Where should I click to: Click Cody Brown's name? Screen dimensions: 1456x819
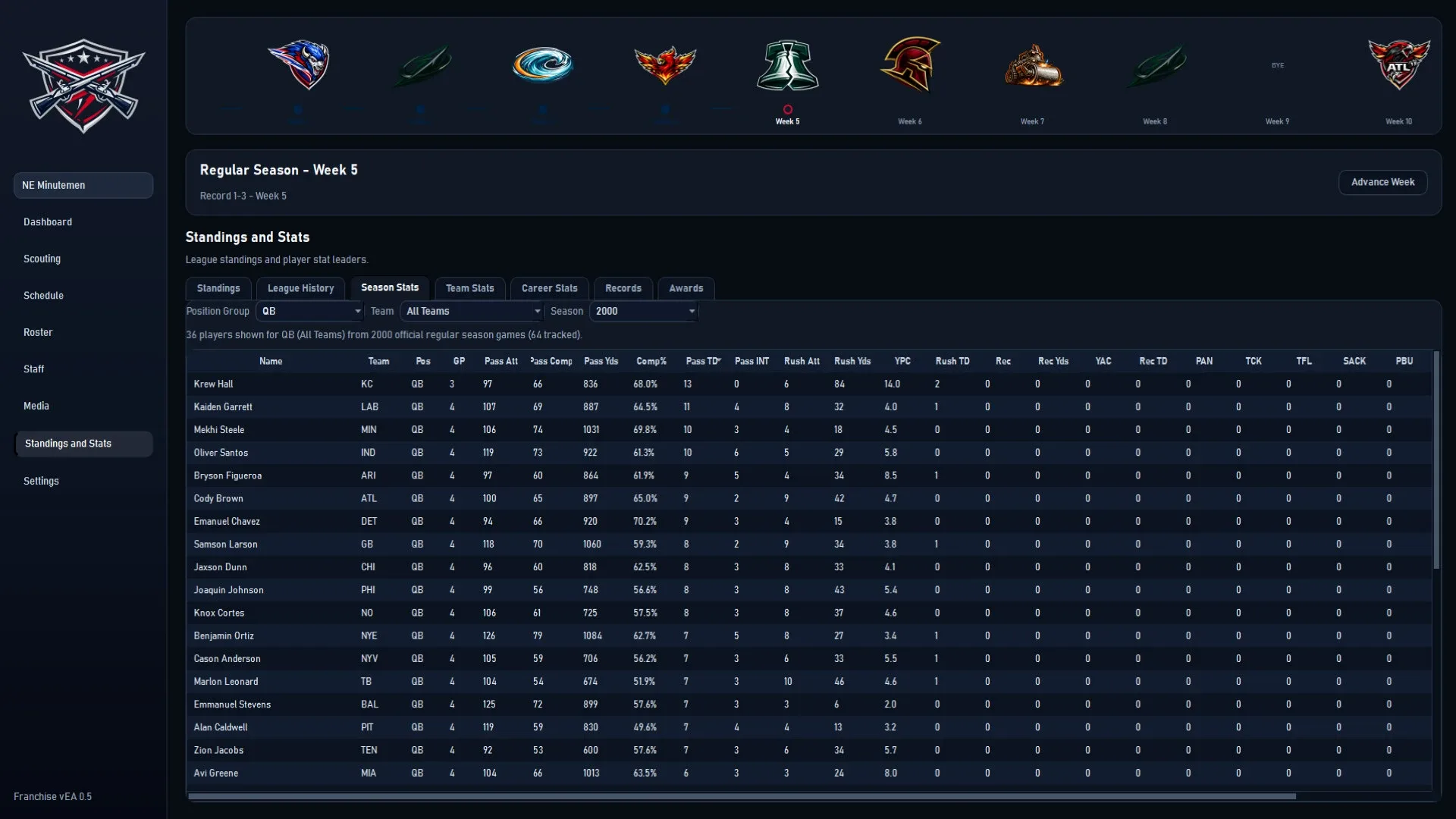pyautogui.click(x=218, y=498)
